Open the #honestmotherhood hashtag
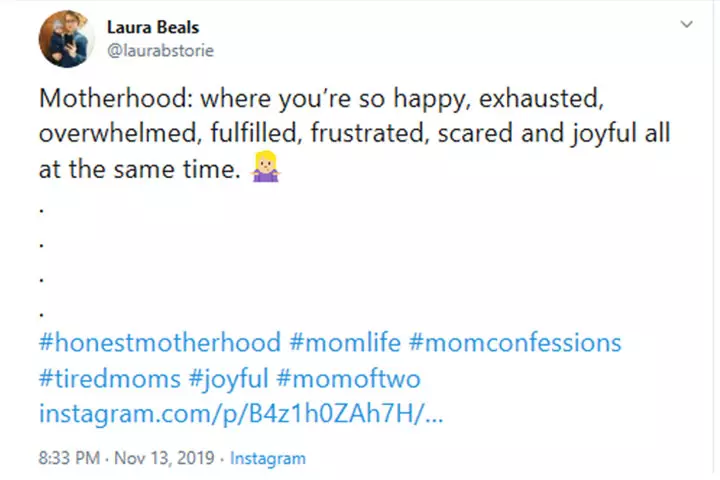Image resolution: width=720 pixels, height=480 pixels. coord(159,343)
